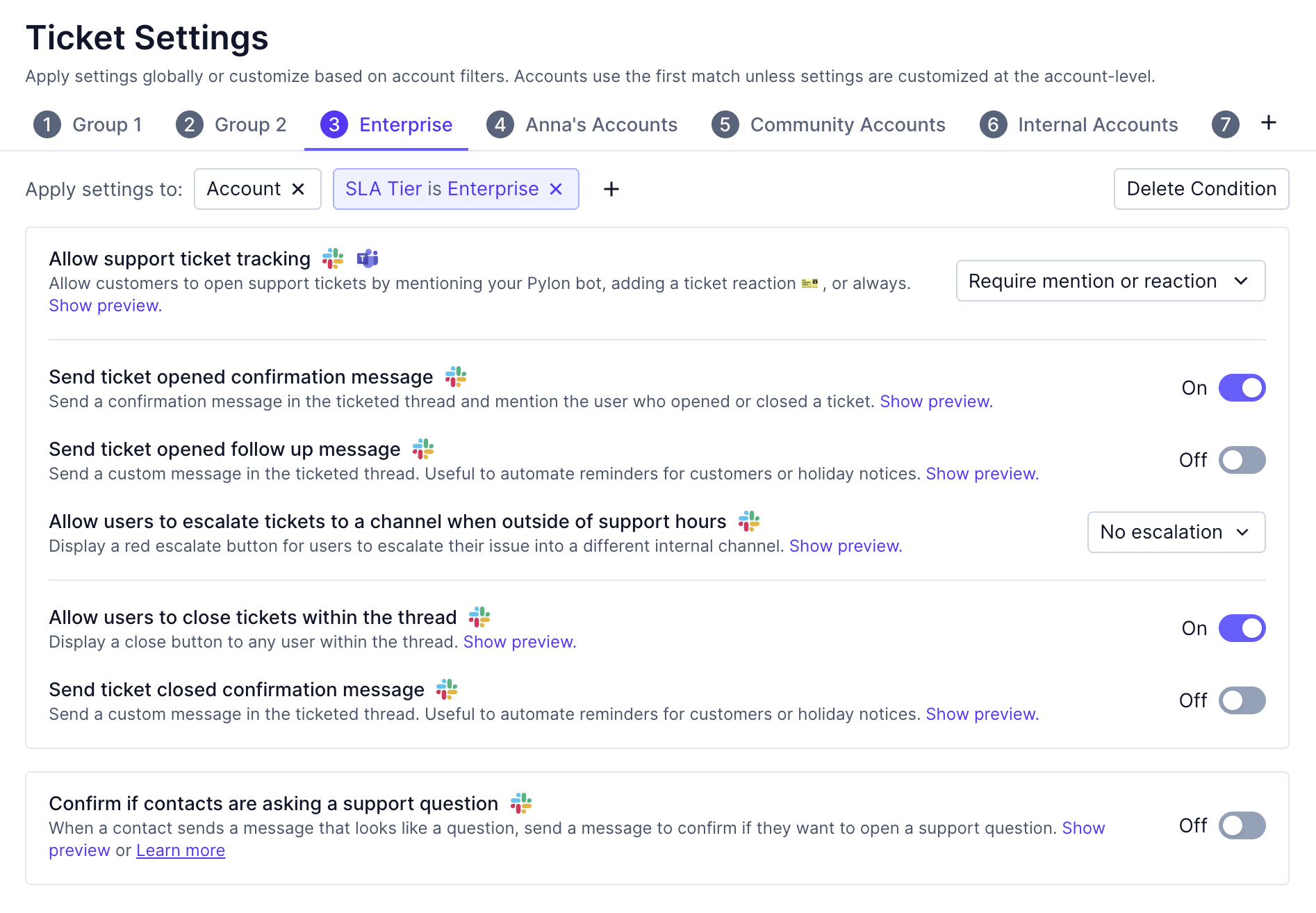Expand the No escalation dropdown
1316x913 pixels.
tap(1176, 532)
